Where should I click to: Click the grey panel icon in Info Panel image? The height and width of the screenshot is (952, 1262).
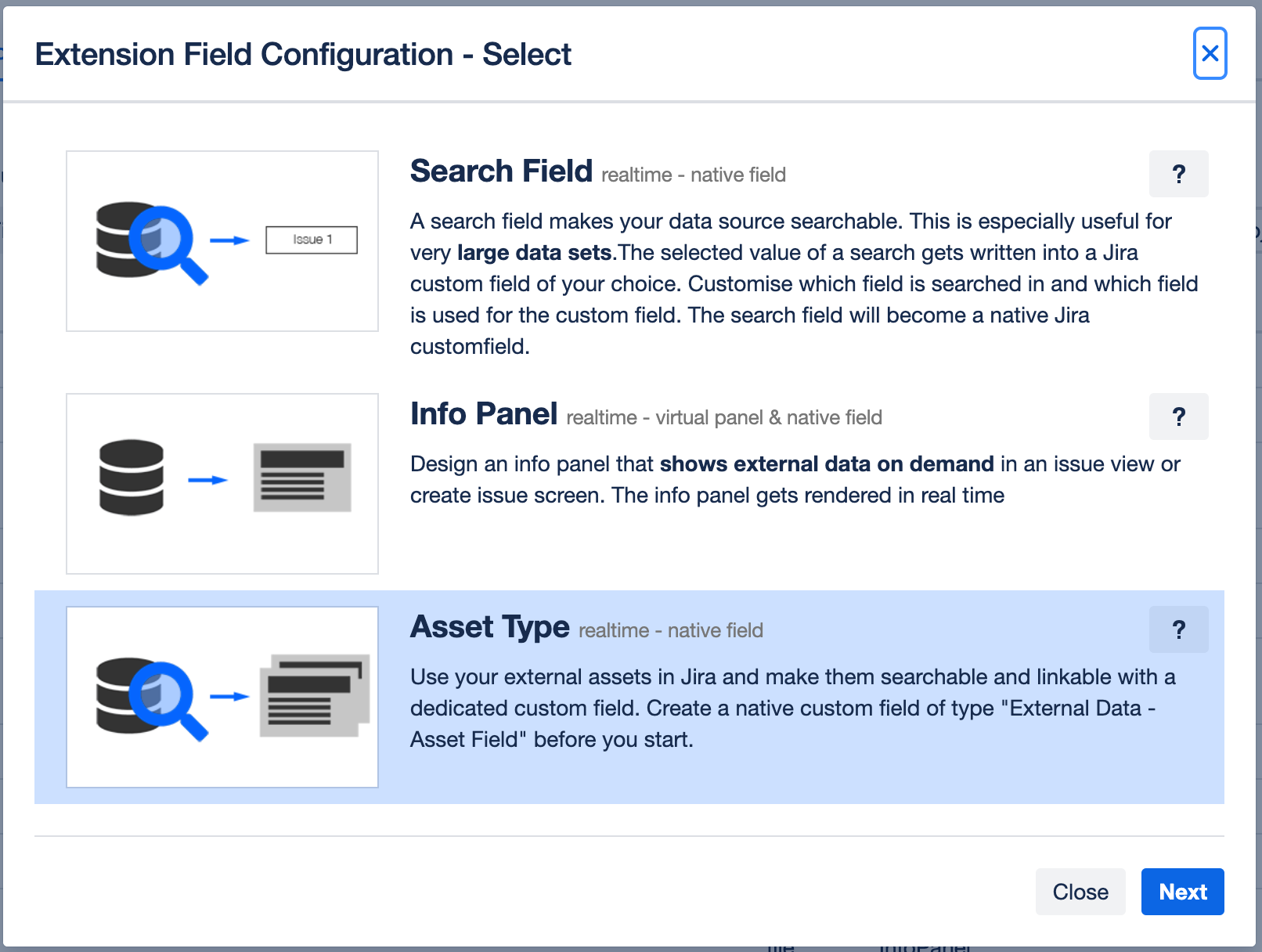[x=302, y=478]
